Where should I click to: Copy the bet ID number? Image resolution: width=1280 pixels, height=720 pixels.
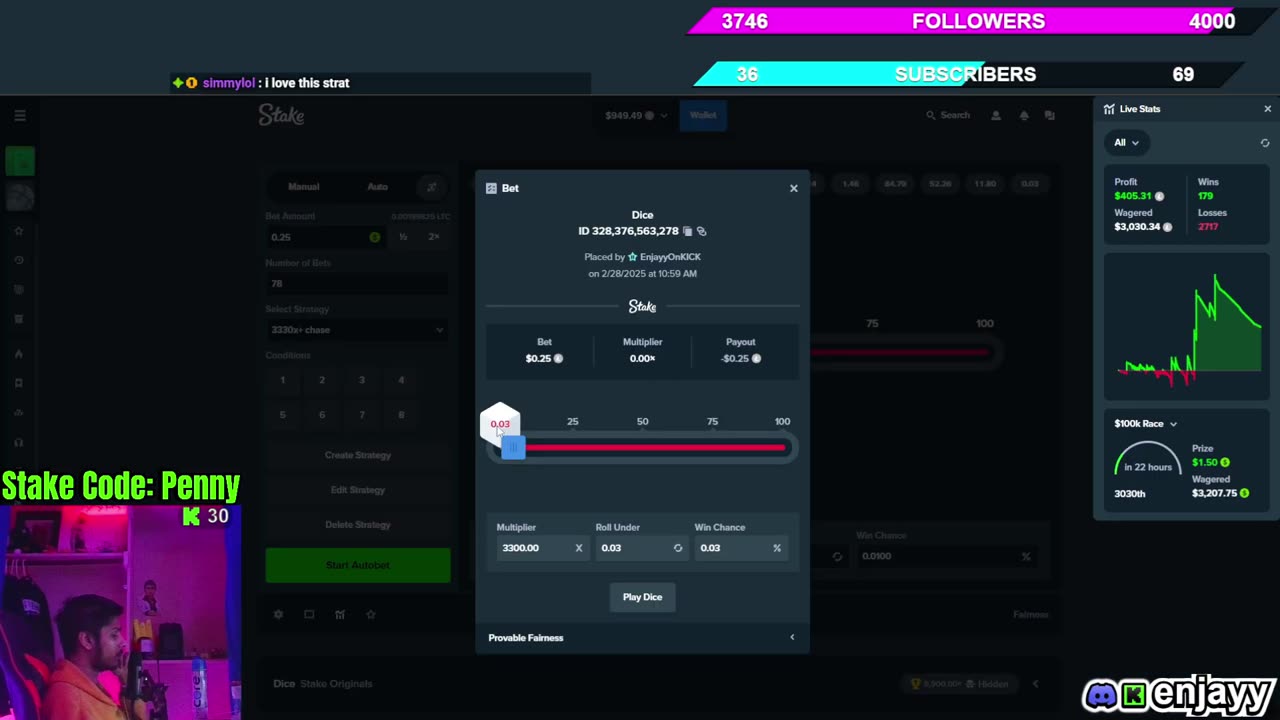coord(687,231)
